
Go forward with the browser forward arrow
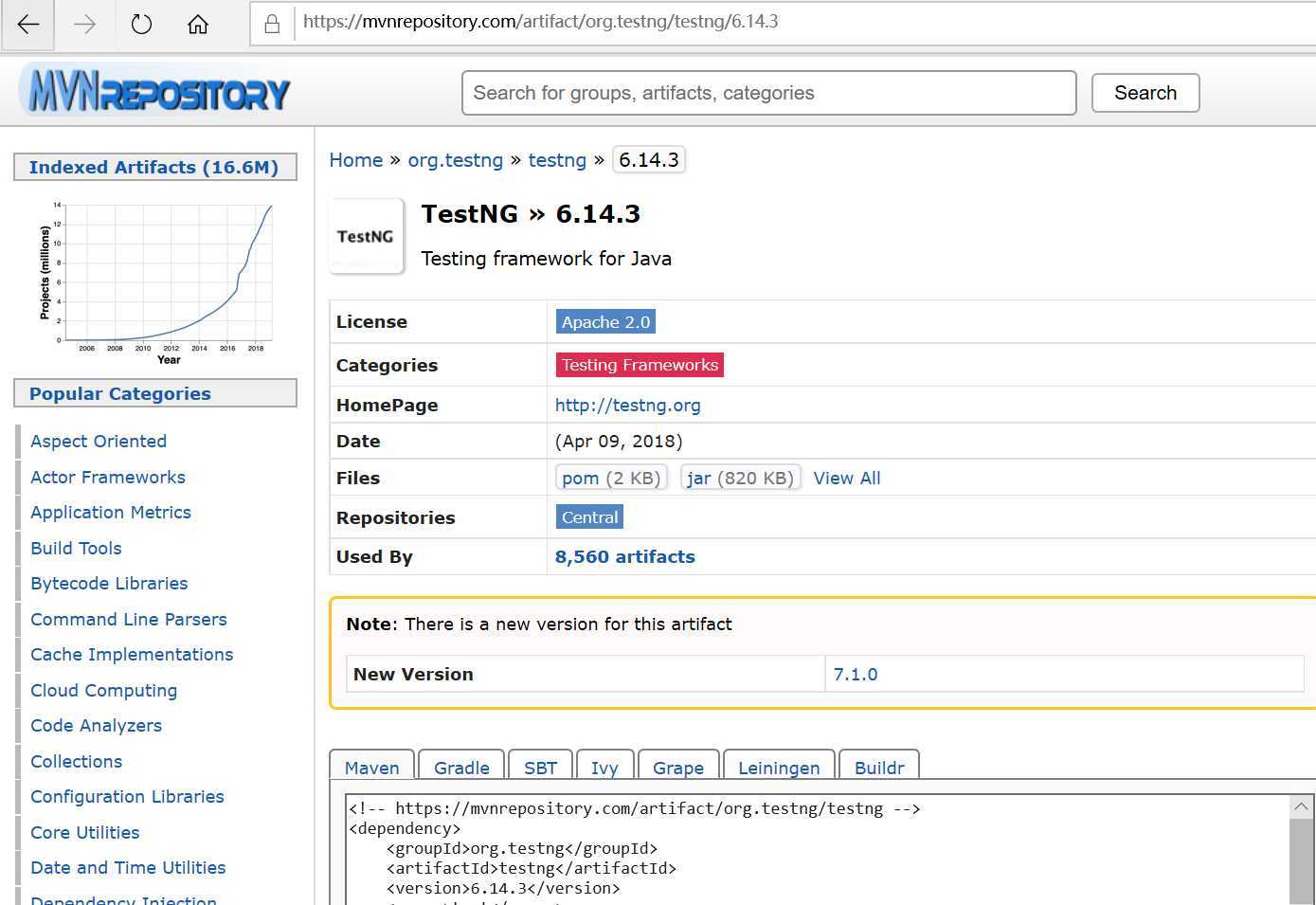pyautogui.click(x=85, y=25)
